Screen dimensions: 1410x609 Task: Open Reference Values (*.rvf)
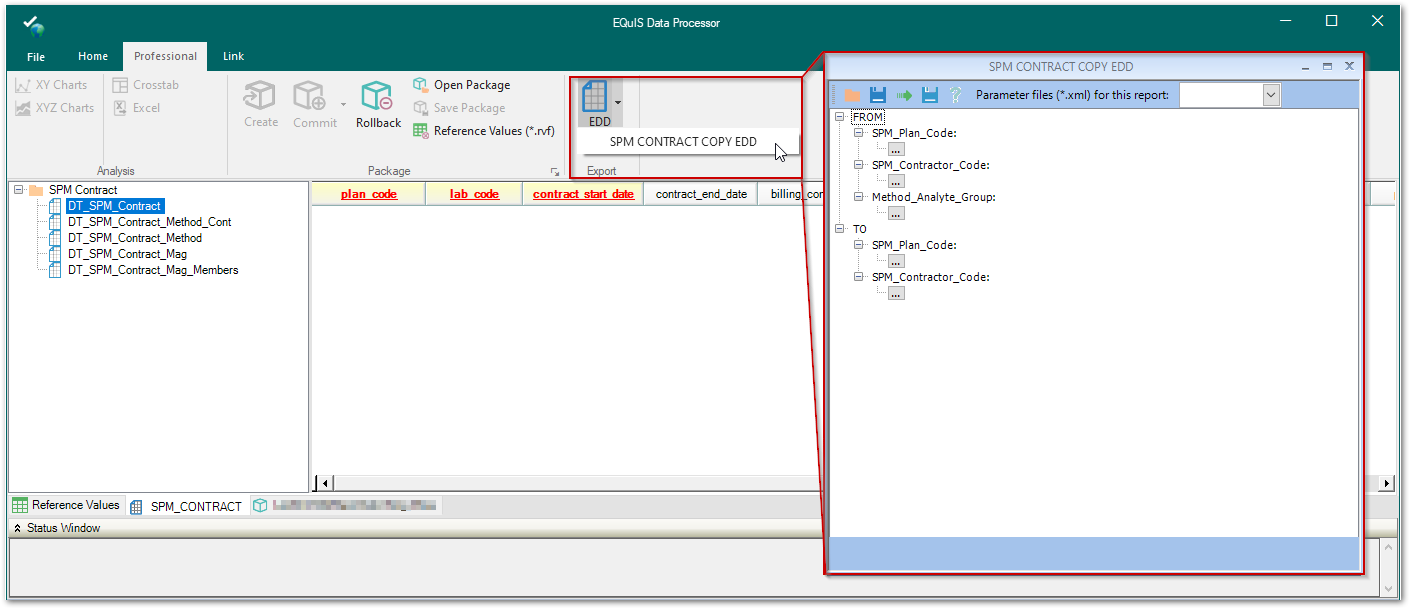point(483,131)
